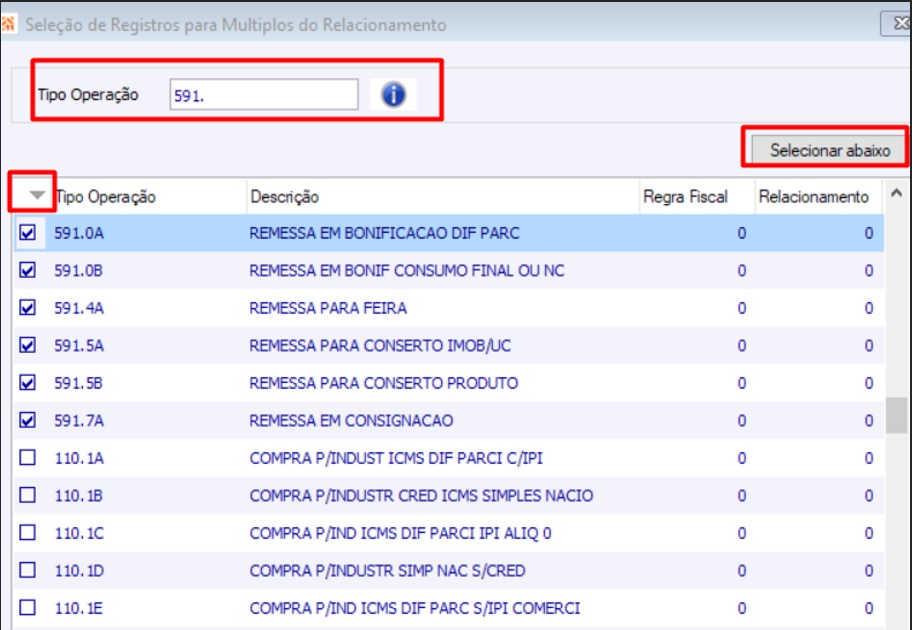
Task: Click REMESSA PARA FEIRA description
Action: 328,308
